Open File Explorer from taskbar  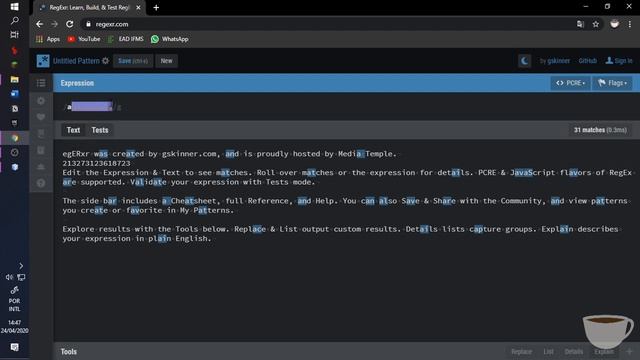[14, 79]
